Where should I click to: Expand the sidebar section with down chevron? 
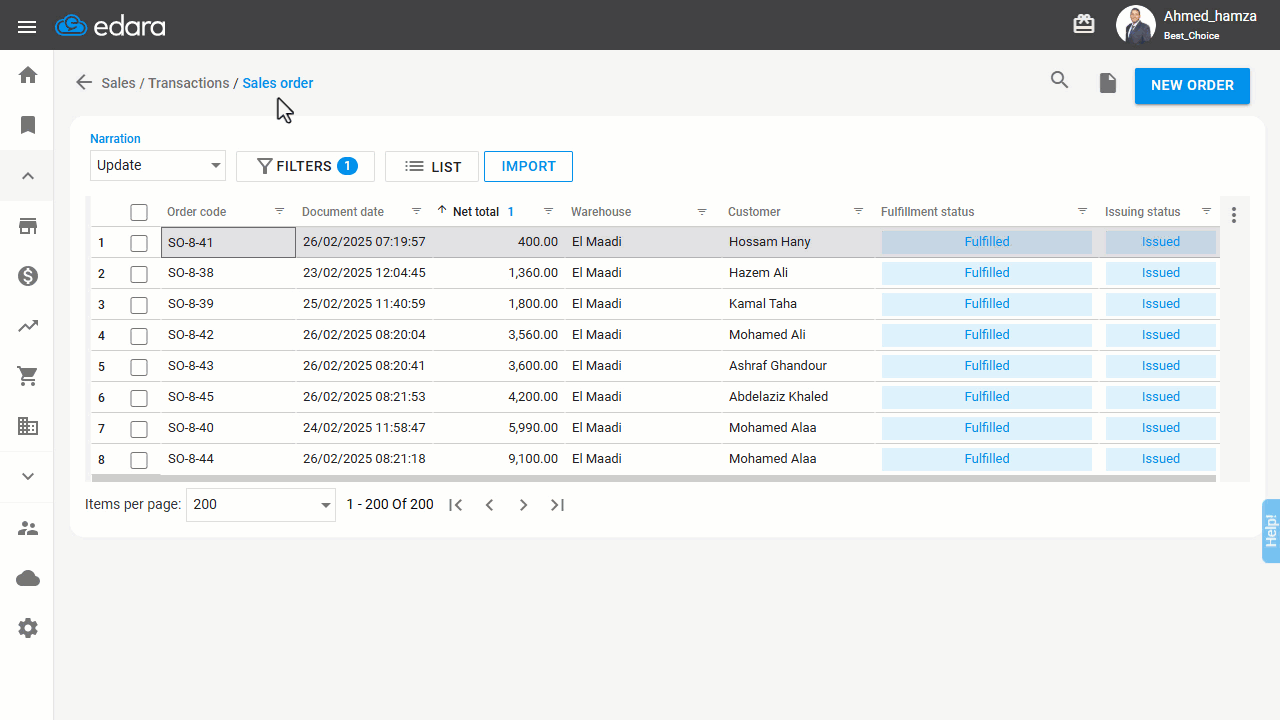28,476
